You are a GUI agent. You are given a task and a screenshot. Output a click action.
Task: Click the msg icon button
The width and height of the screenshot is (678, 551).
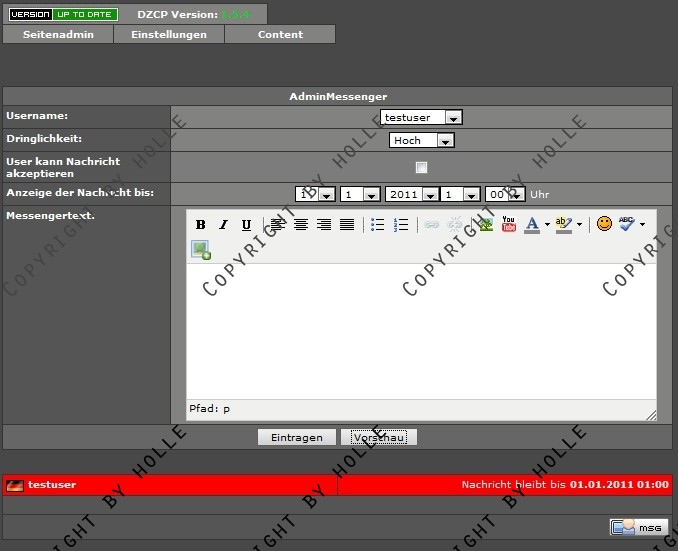[x=639, y=527]
